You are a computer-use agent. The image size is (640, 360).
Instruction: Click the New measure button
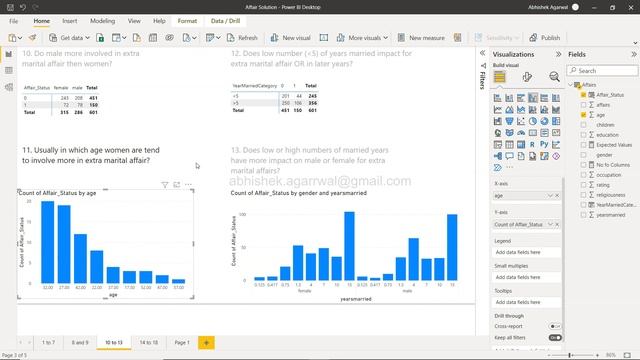click(421, 38)
